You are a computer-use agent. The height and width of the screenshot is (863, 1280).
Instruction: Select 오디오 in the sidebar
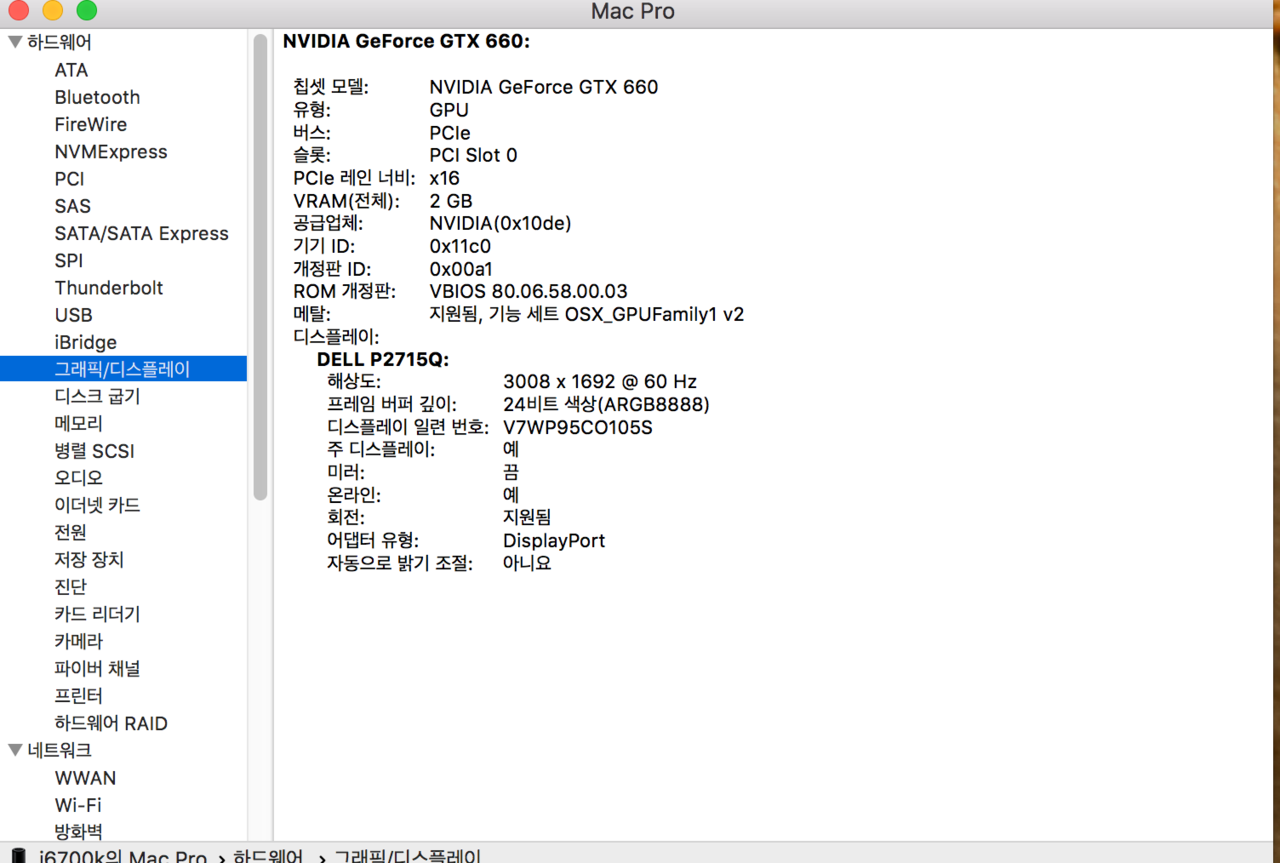tap(79, 478)
